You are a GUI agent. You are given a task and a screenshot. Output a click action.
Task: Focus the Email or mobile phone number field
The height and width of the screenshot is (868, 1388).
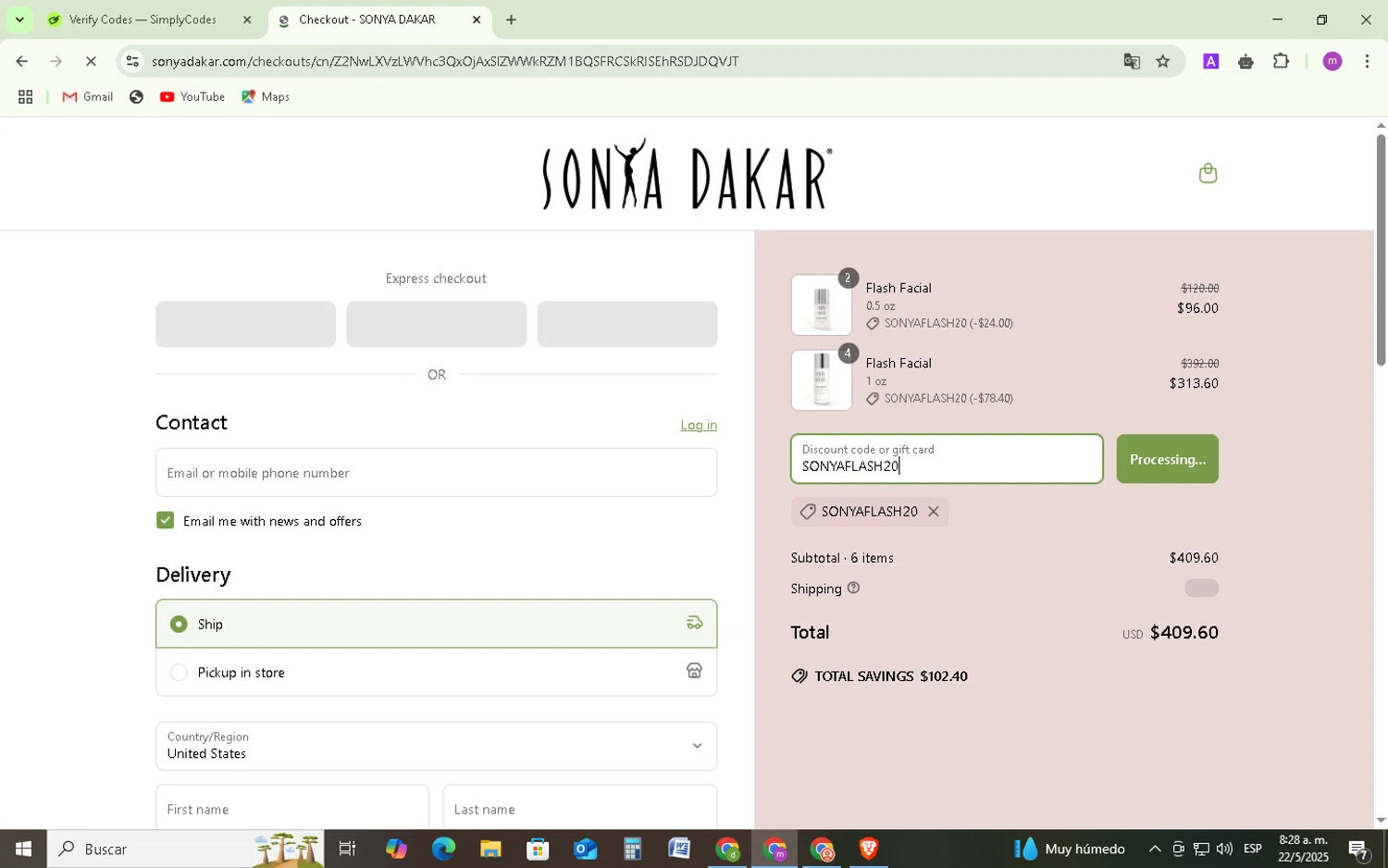[x=436, y=473]
